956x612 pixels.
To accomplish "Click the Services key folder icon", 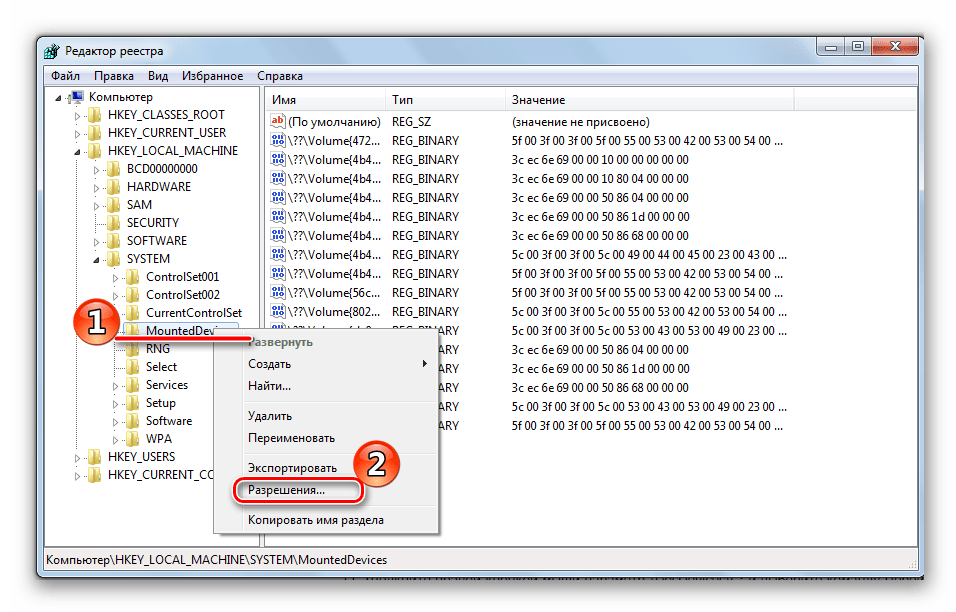I will click(x=133, y=385).
